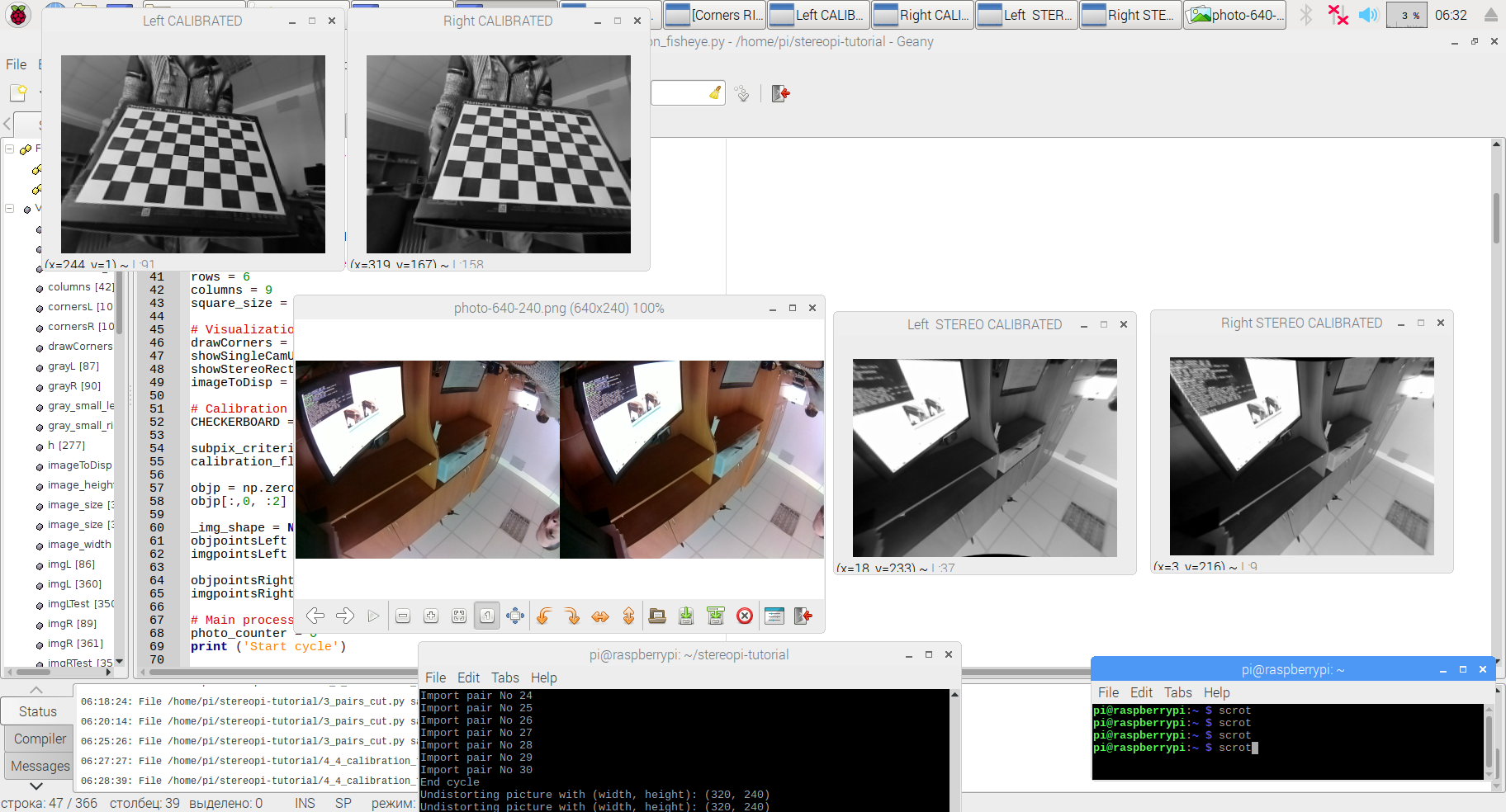The width and height of the screenshot is (1506, 812).
Task: Save file icon in photo viewer
Action: pyautogui.click(x=686, y=616)
